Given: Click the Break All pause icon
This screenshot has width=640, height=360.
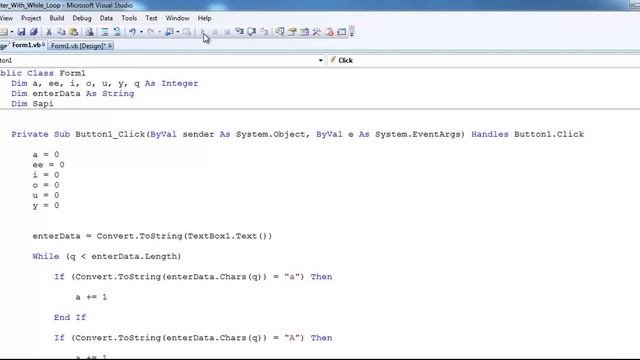Looking at the screenshot, I should pyautogui.click(x=215, y=32).
